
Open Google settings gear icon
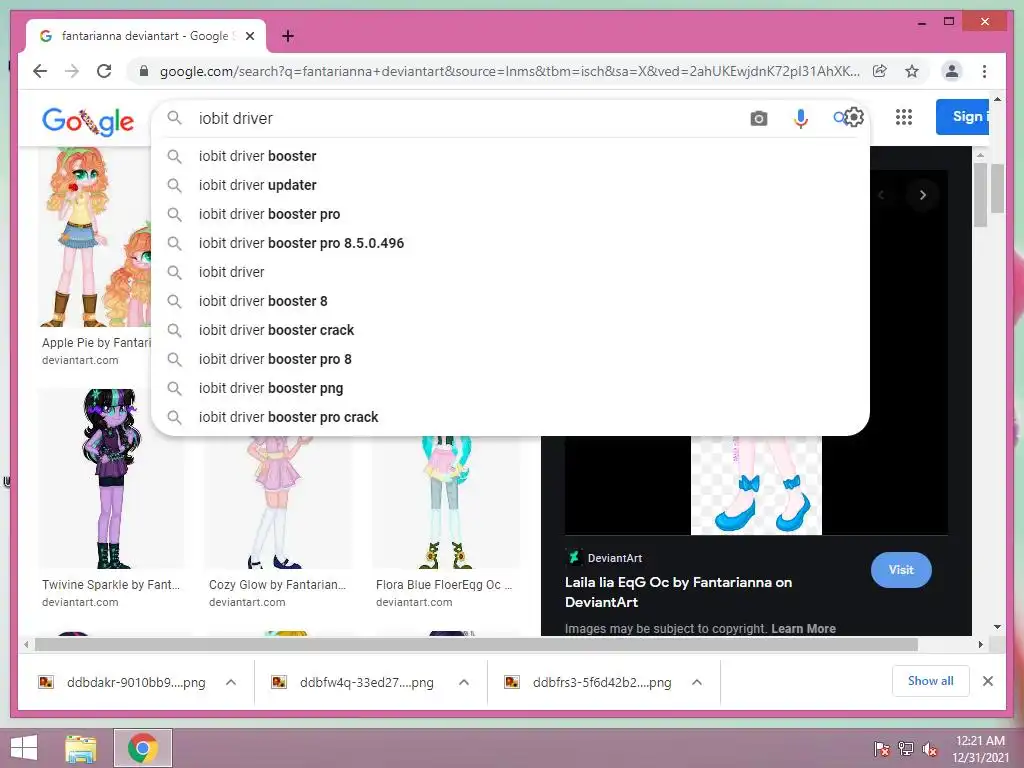[854, 118]
